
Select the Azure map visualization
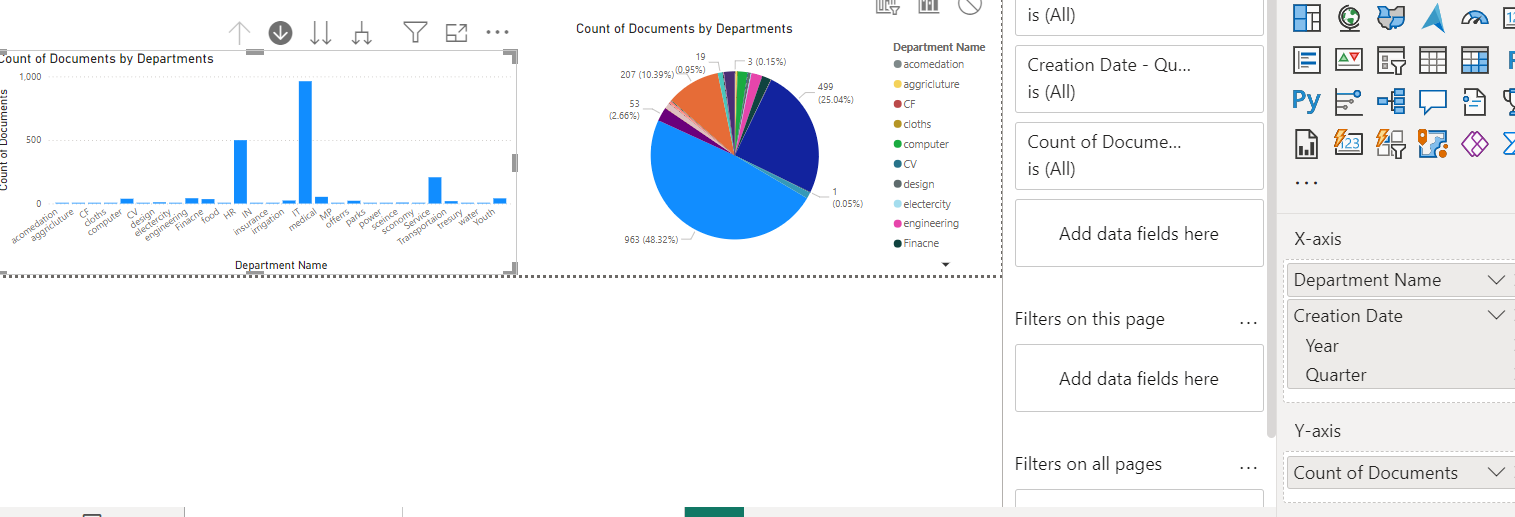1433,17
